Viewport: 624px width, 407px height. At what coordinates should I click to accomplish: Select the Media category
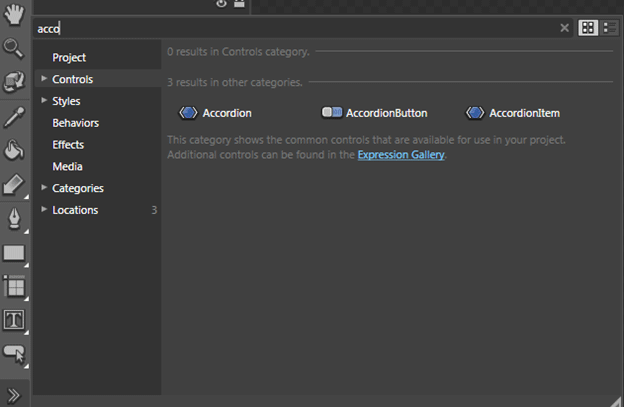click(x=67, y=166)
